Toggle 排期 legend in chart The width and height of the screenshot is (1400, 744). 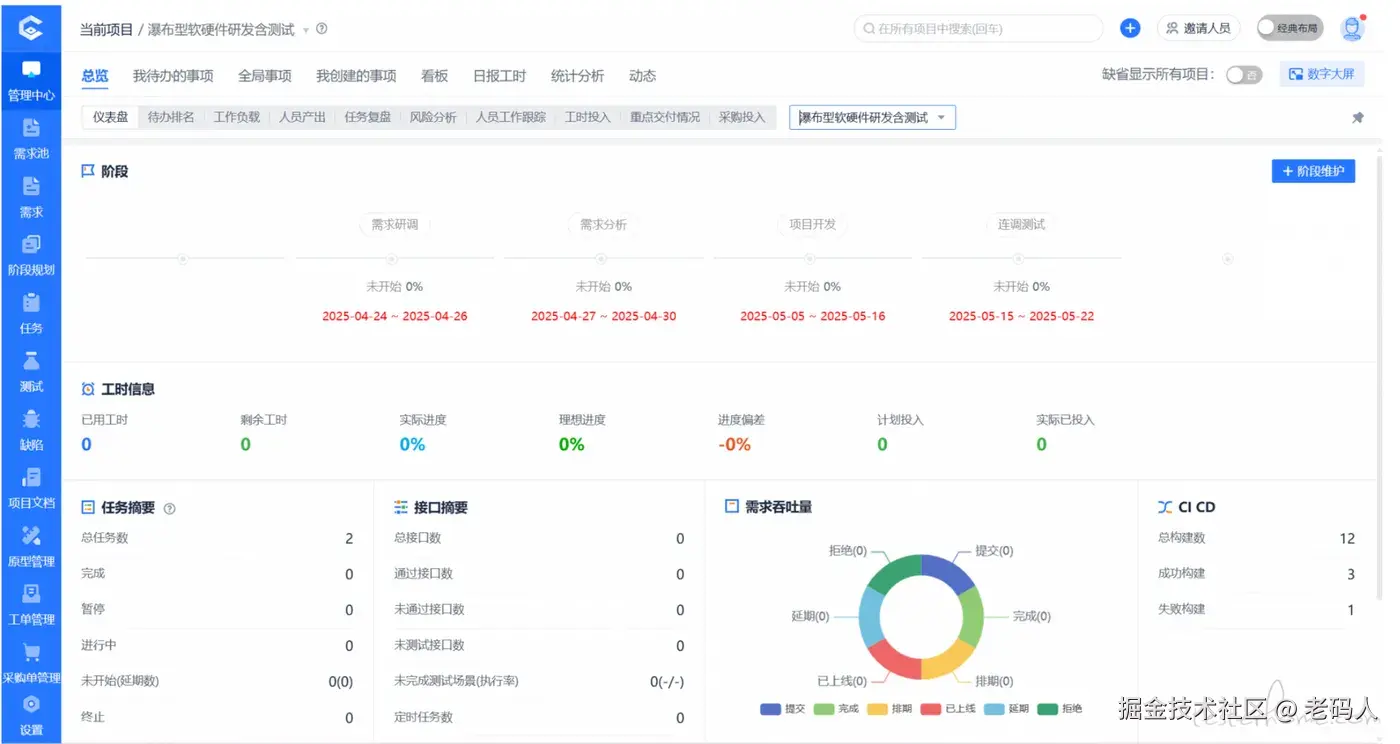click(x=889, y=709)
